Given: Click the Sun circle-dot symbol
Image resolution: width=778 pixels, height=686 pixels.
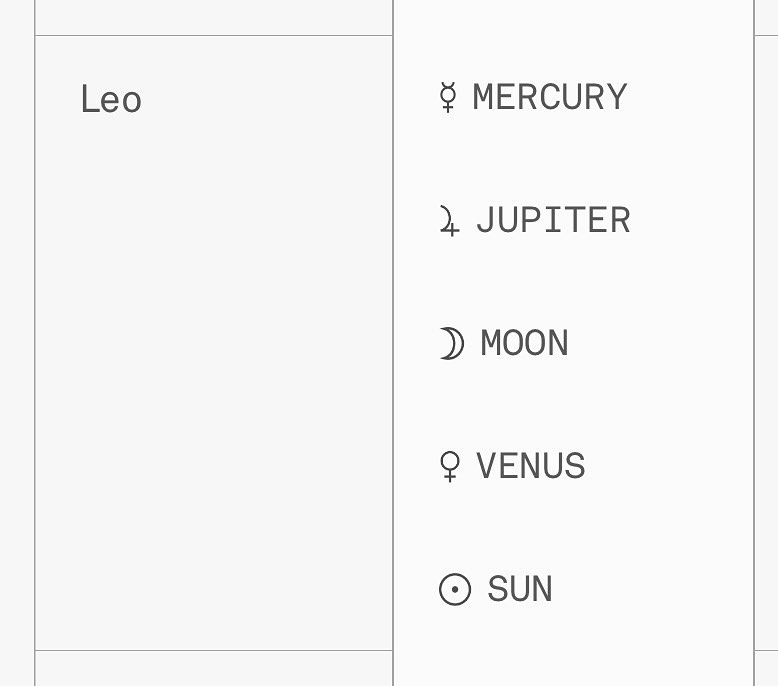Looking at the screenshot, I should coord(455,590).
